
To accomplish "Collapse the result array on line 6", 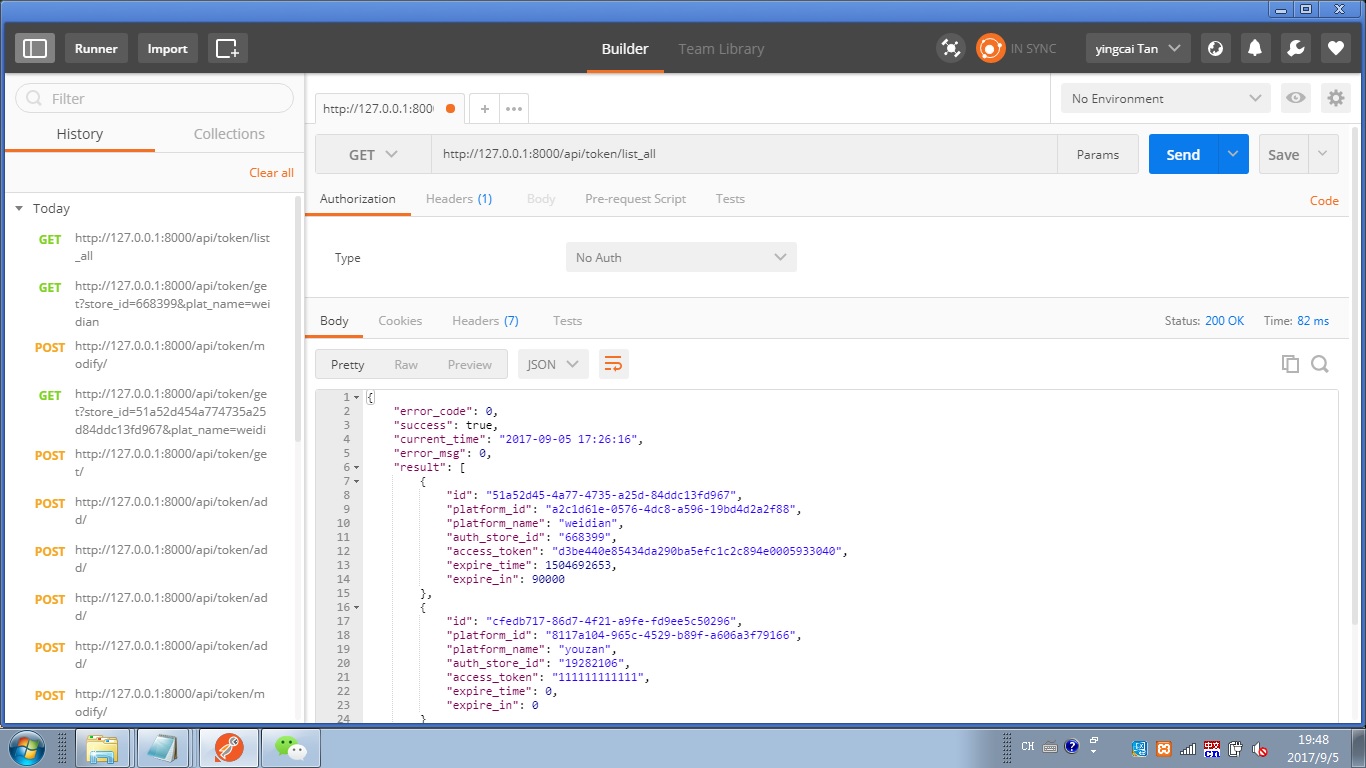I will tap(357, 467).
